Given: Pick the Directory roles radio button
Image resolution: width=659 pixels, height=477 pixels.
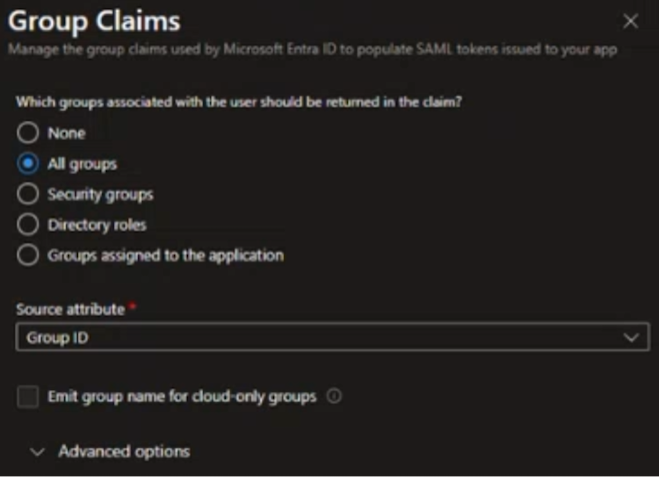Looking at the screenshot, I should click(28, 224).
